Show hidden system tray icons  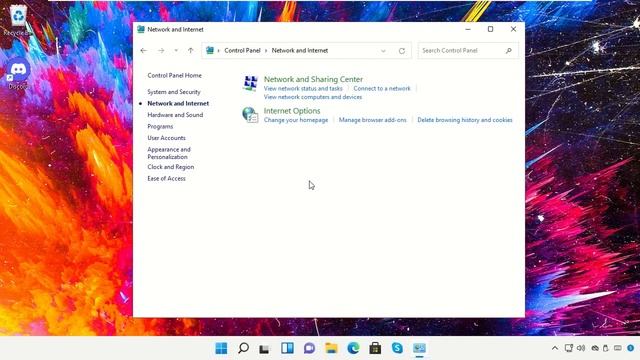pyautogui.click(x=555, y=348)
